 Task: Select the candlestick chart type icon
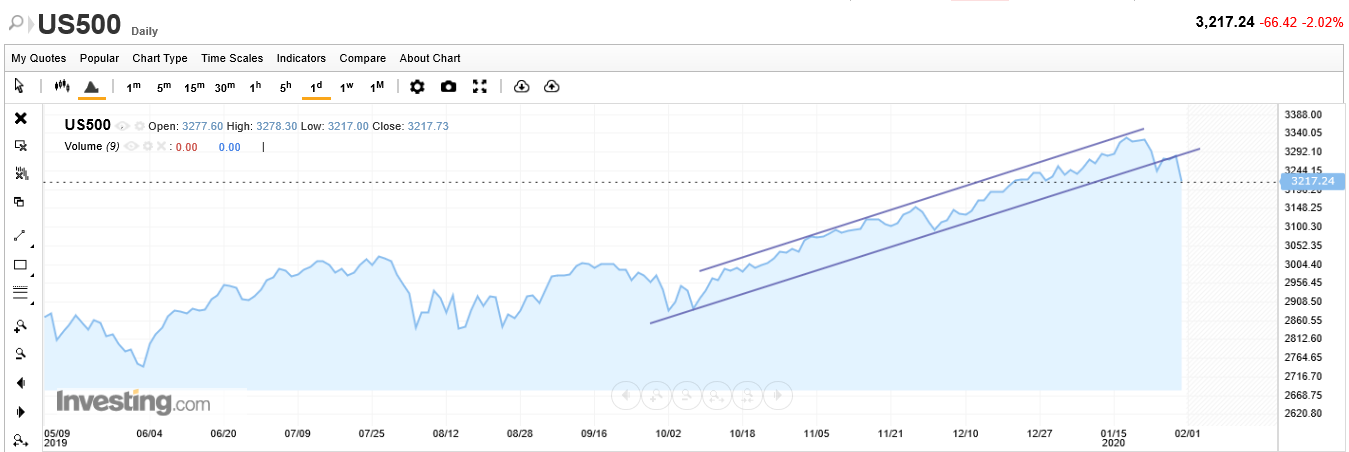point(61,87)
